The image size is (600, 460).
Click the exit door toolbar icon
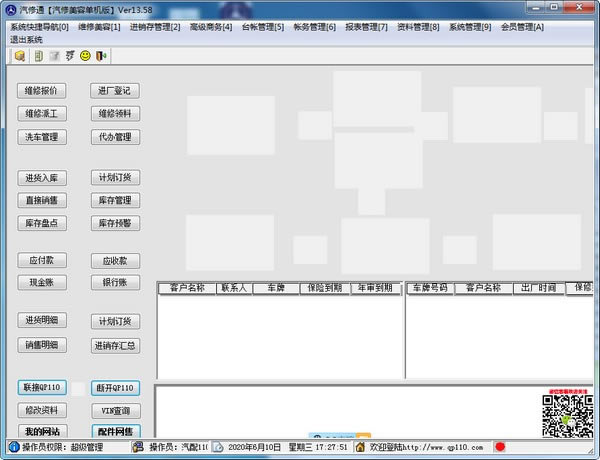(x=101, y=56)
